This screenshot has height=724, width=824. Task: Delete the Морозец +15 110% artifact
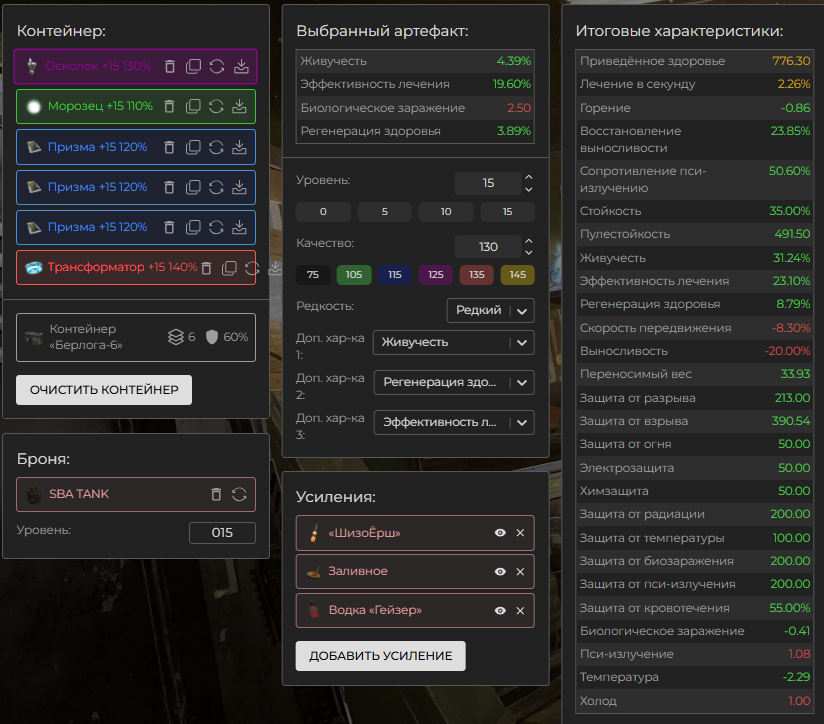click(x=169, y=107)
